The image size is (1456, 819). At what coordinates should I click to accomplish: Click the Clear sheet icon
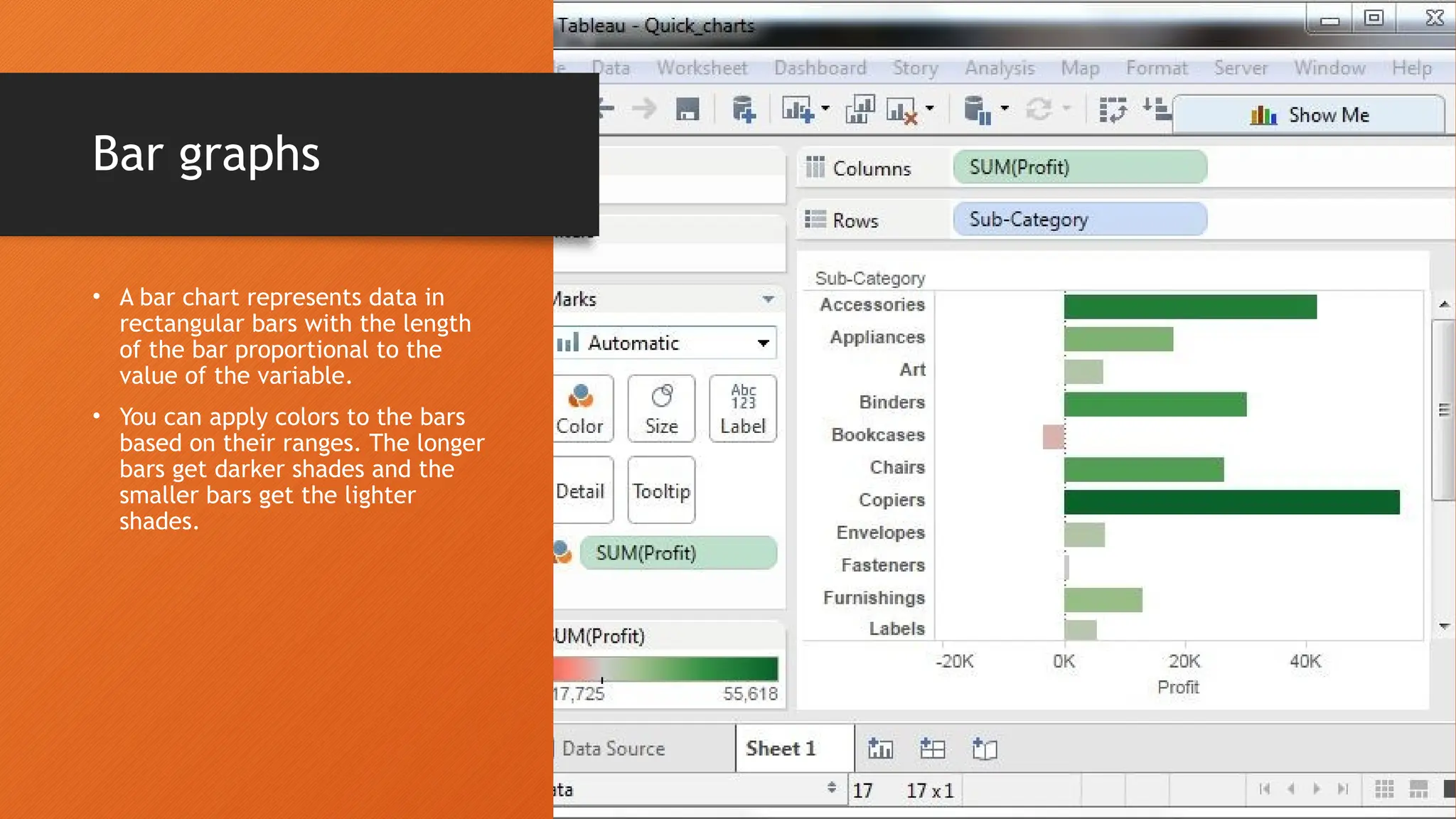pyautogui.click(x=902, y=109)
